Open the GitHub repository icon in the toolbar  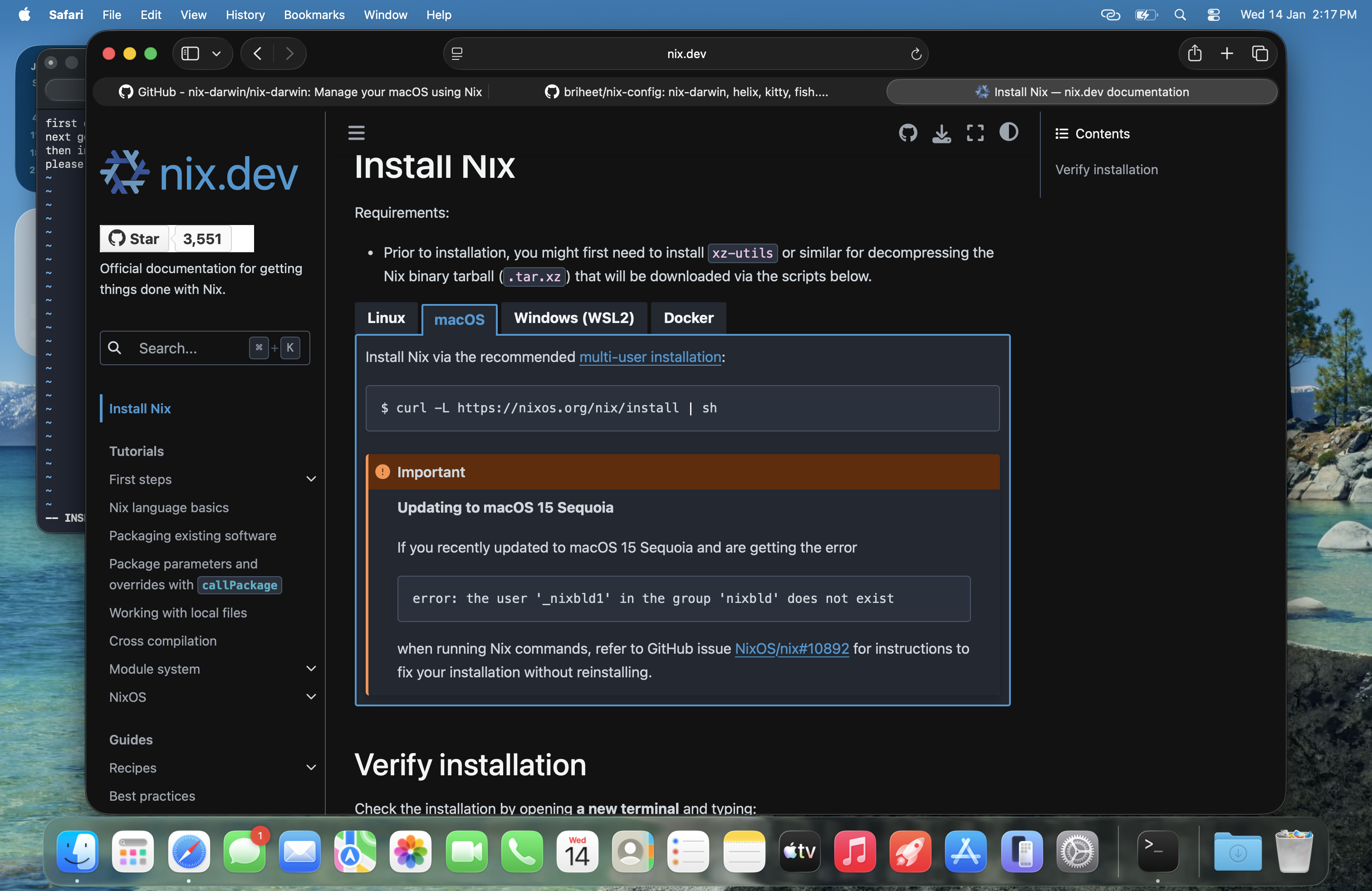(907, 132)
